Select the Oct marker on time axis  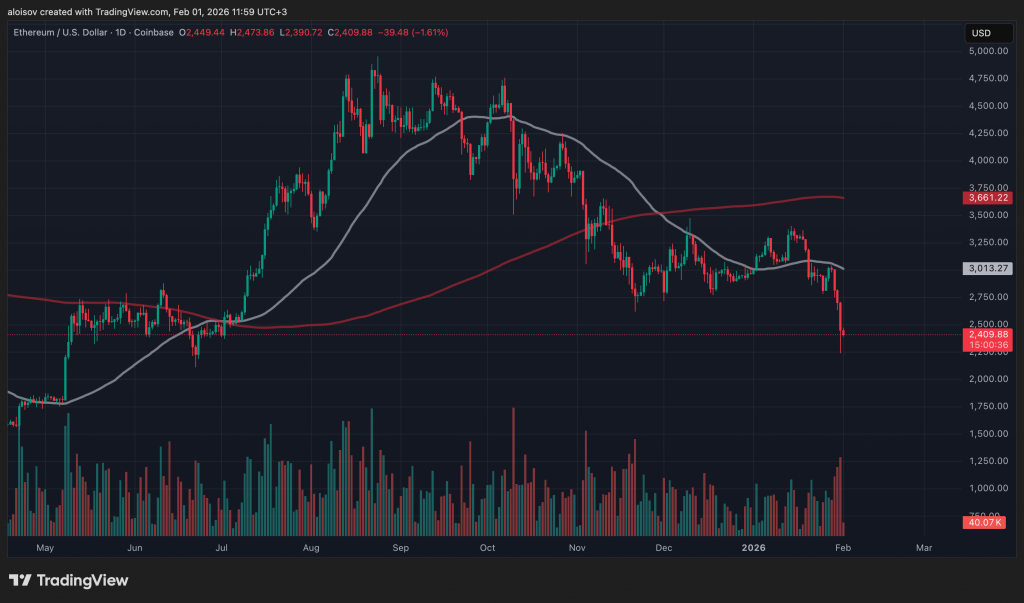(x=488, y=548)
